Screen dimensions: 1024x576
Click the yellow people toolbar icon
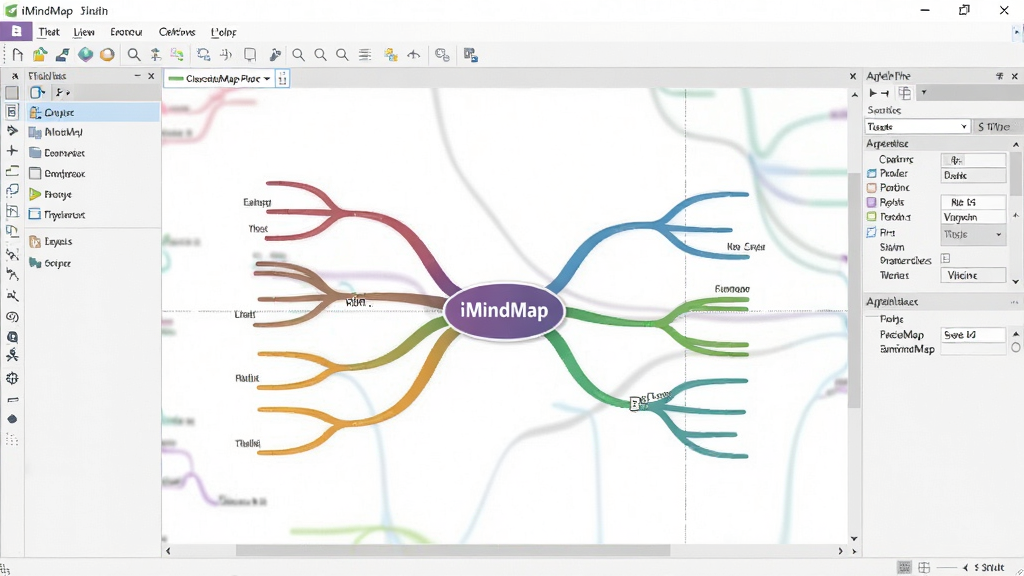(391, 55)
